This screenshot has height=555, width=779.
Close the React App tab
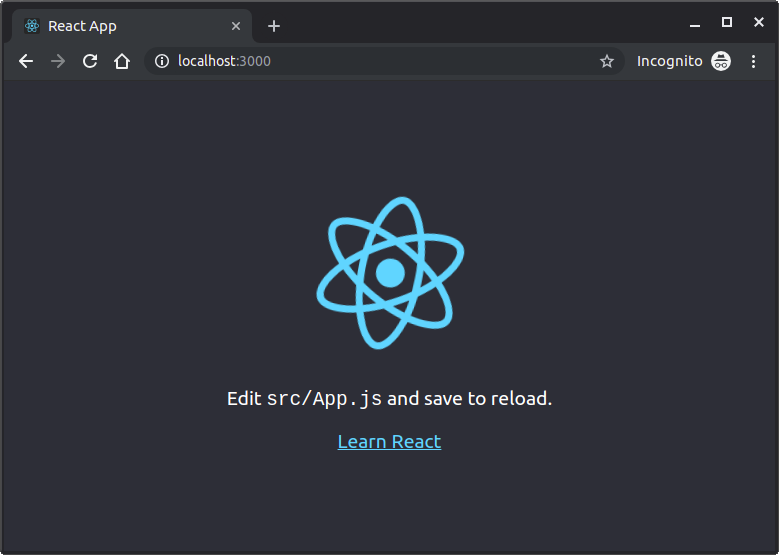pos(236,26)
